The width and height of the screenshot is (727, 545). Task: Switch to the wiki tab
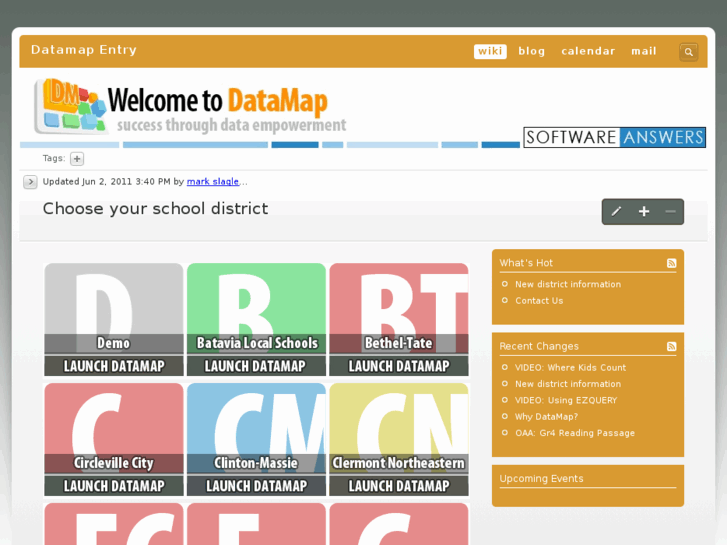coord(490,51)
